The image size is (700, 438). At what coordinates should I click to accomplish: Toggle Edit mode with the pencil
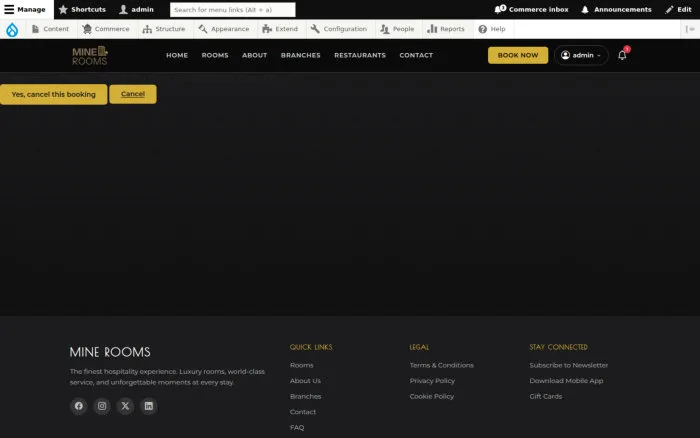tap(678, 9)
